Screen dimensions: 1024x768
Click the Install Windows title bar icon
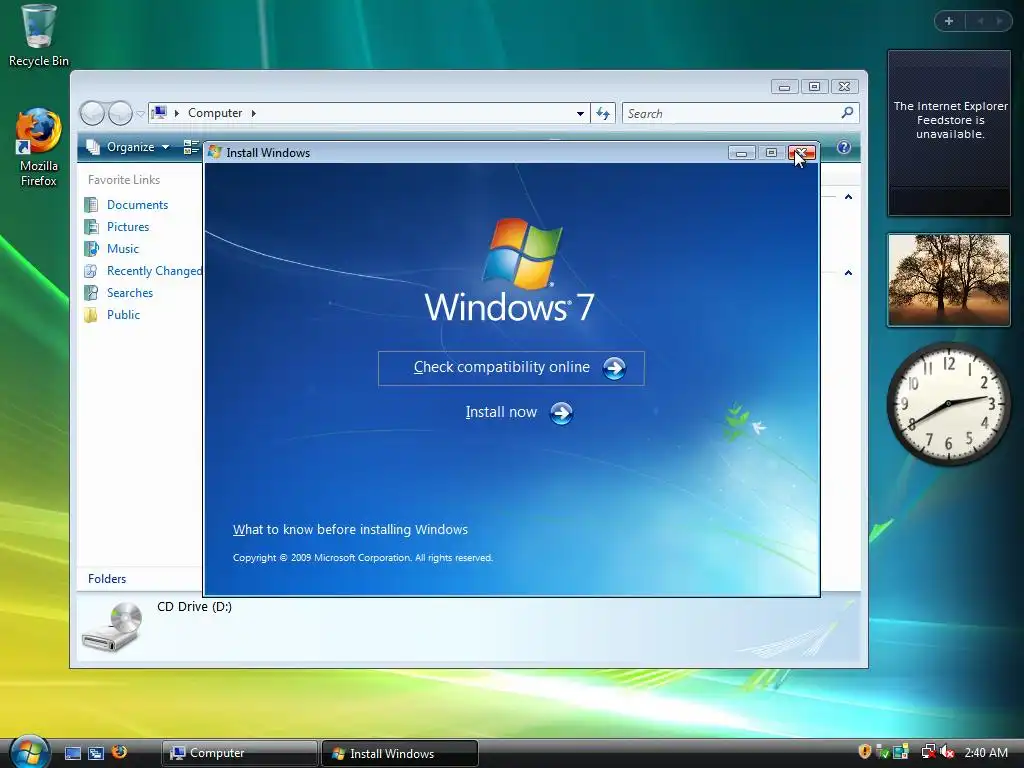[215, 152]
